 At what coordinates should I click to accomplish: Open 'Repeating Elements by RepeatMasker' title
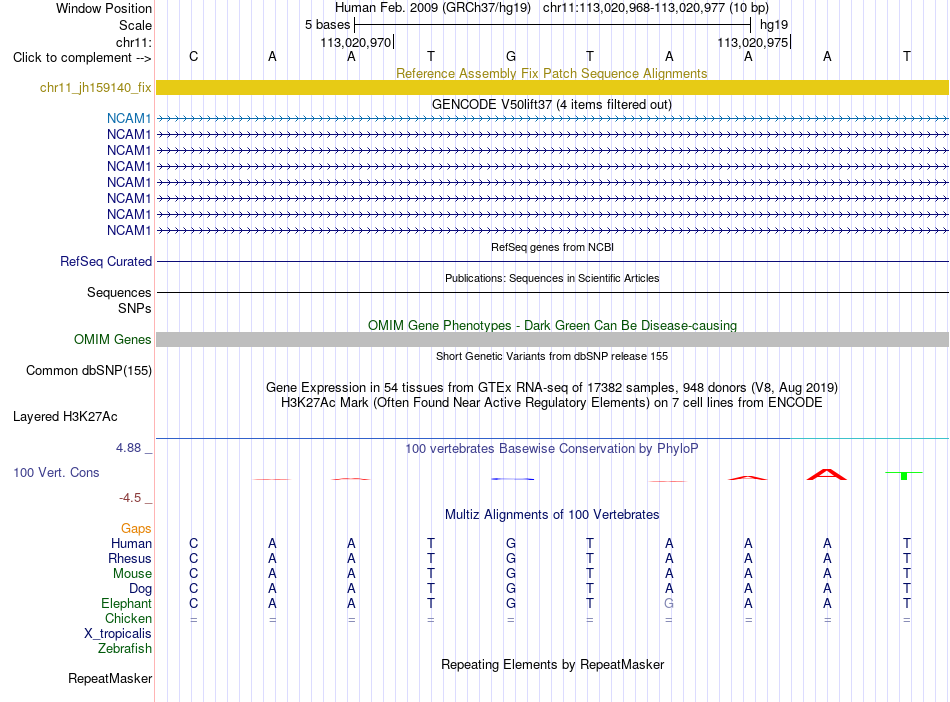(553, 664)
